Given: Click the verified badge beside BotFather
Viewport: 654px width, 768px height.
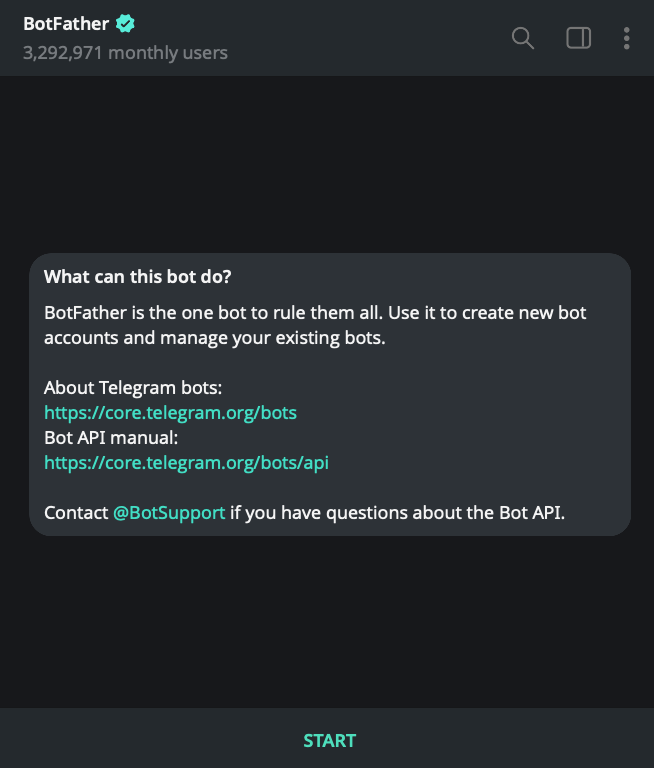Looking at the screenshot, I should click(x=125, y=24).
